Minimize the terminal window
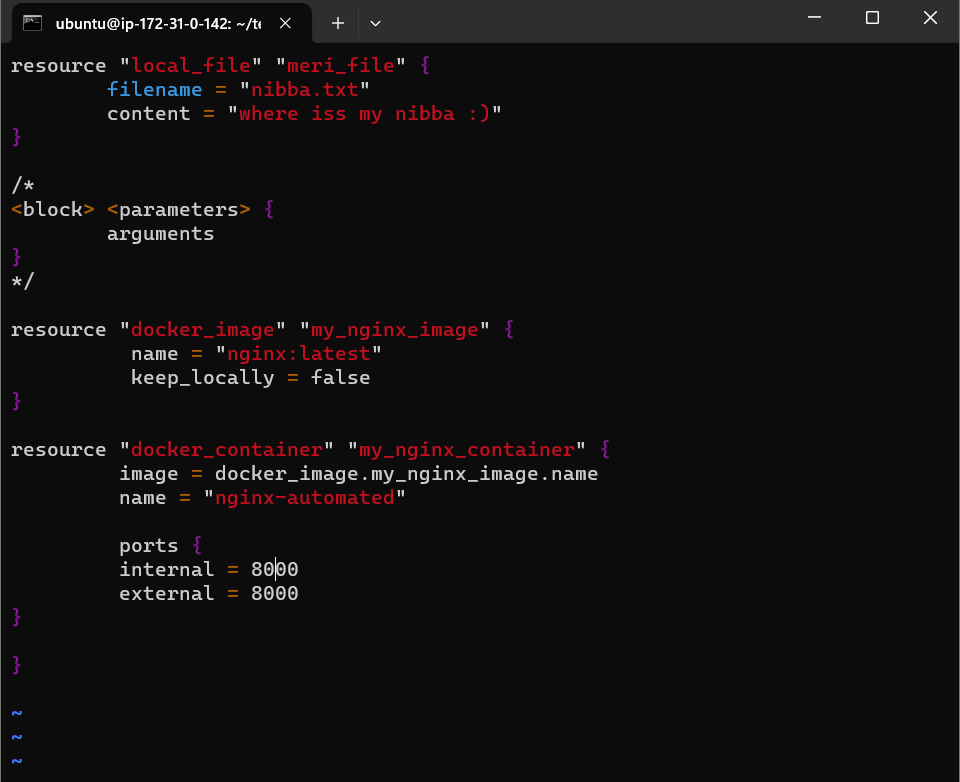The image size is (960, 782). (814, 18)
